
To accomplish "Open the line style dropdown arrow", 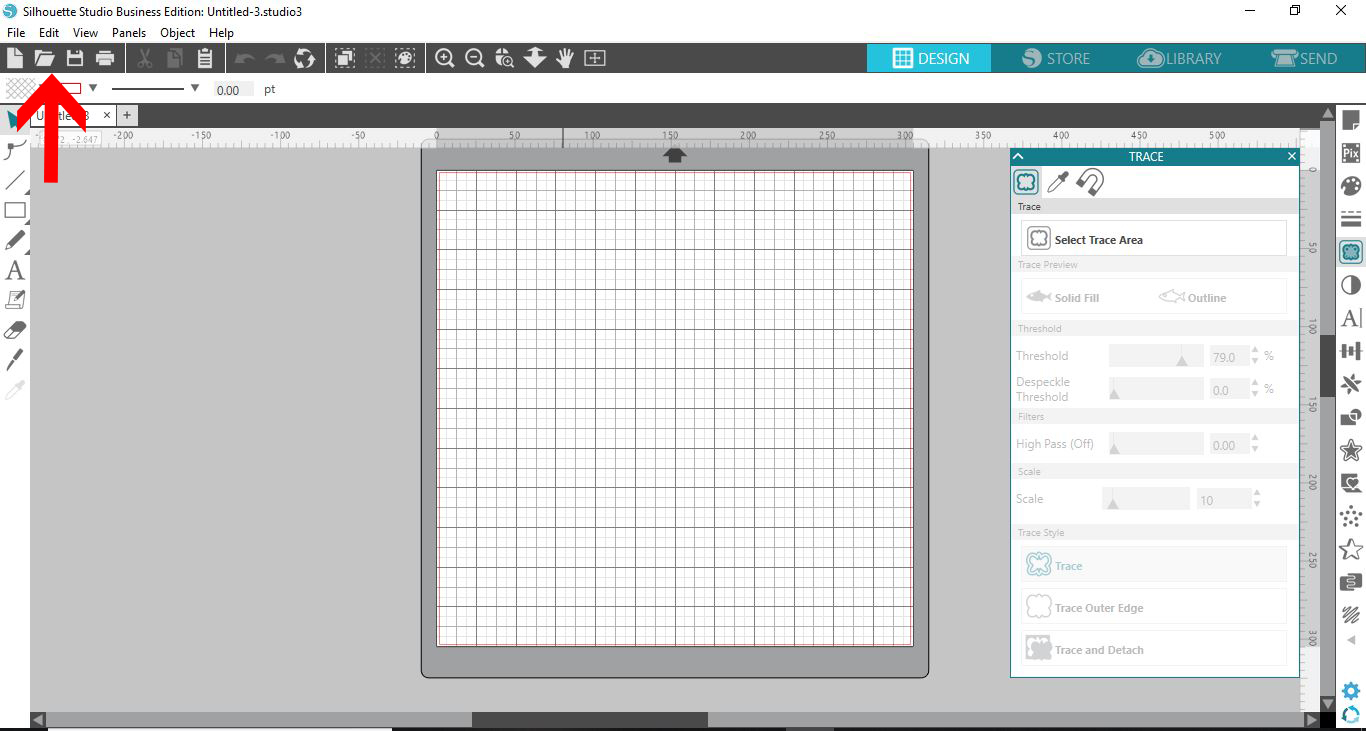I will click(194, 89).
